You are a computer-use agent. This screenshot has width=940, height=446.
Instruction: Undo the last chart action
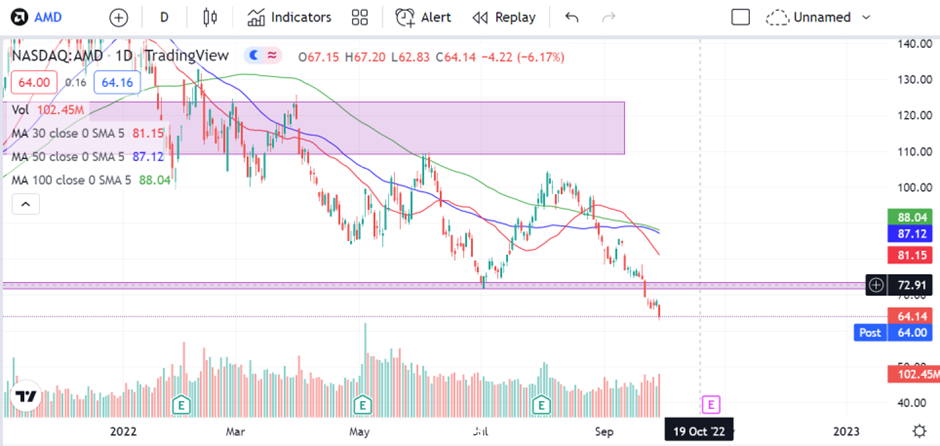click(x=571, y=17)
